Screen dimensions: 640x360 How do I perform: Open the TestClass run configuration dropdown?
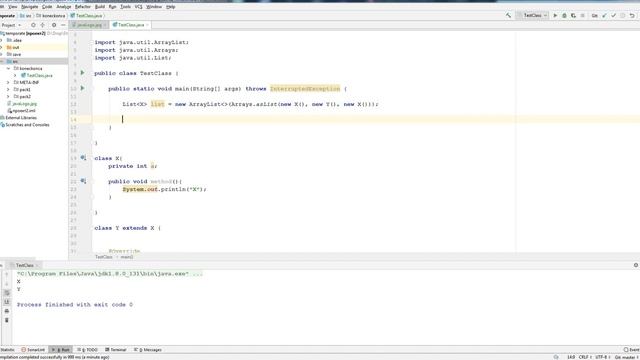[533, 16]
